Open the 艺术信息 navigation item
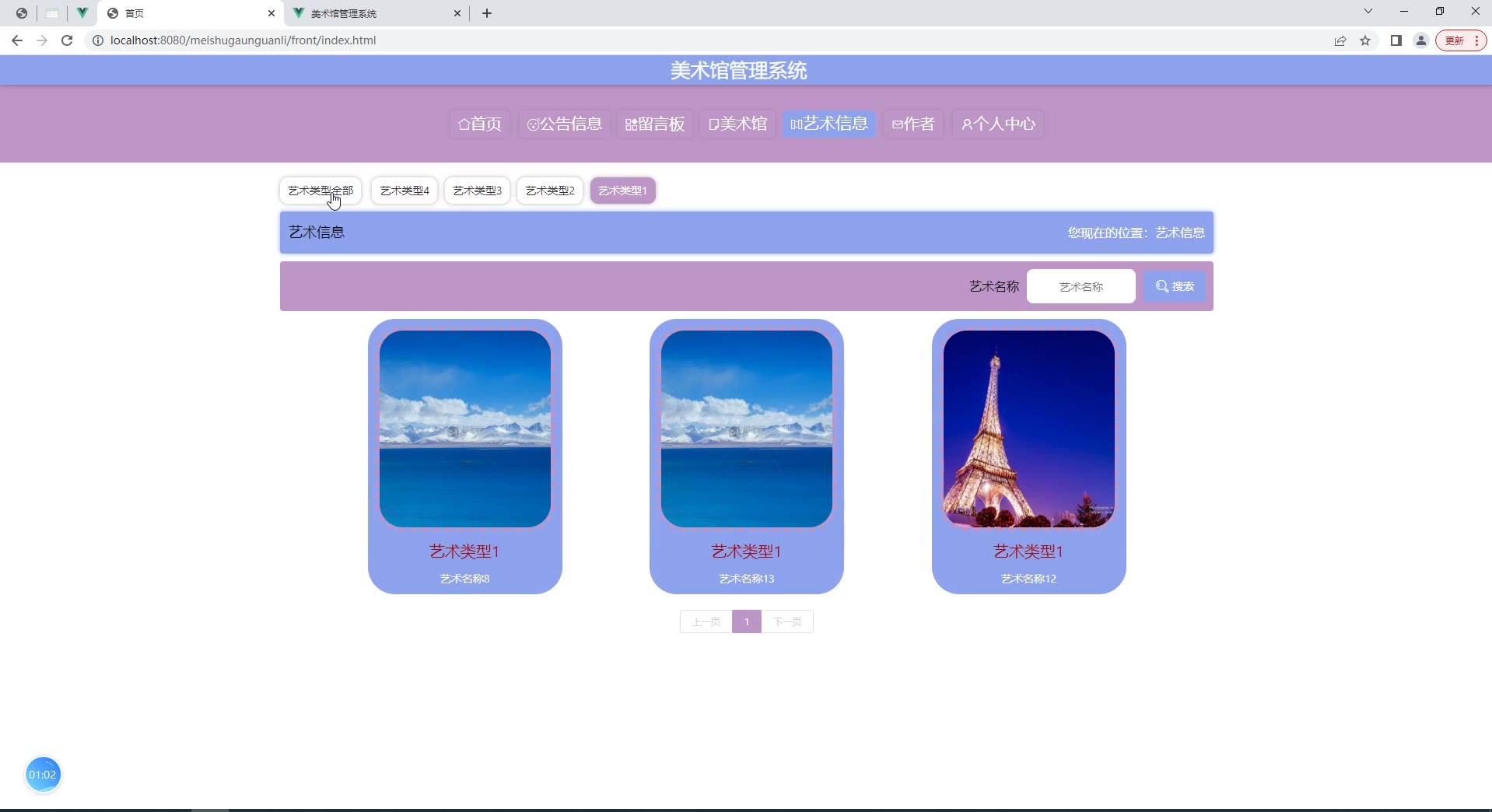The width and height of the screenshot is (1492, 812). pyautogui.click(x=829, y=124)
